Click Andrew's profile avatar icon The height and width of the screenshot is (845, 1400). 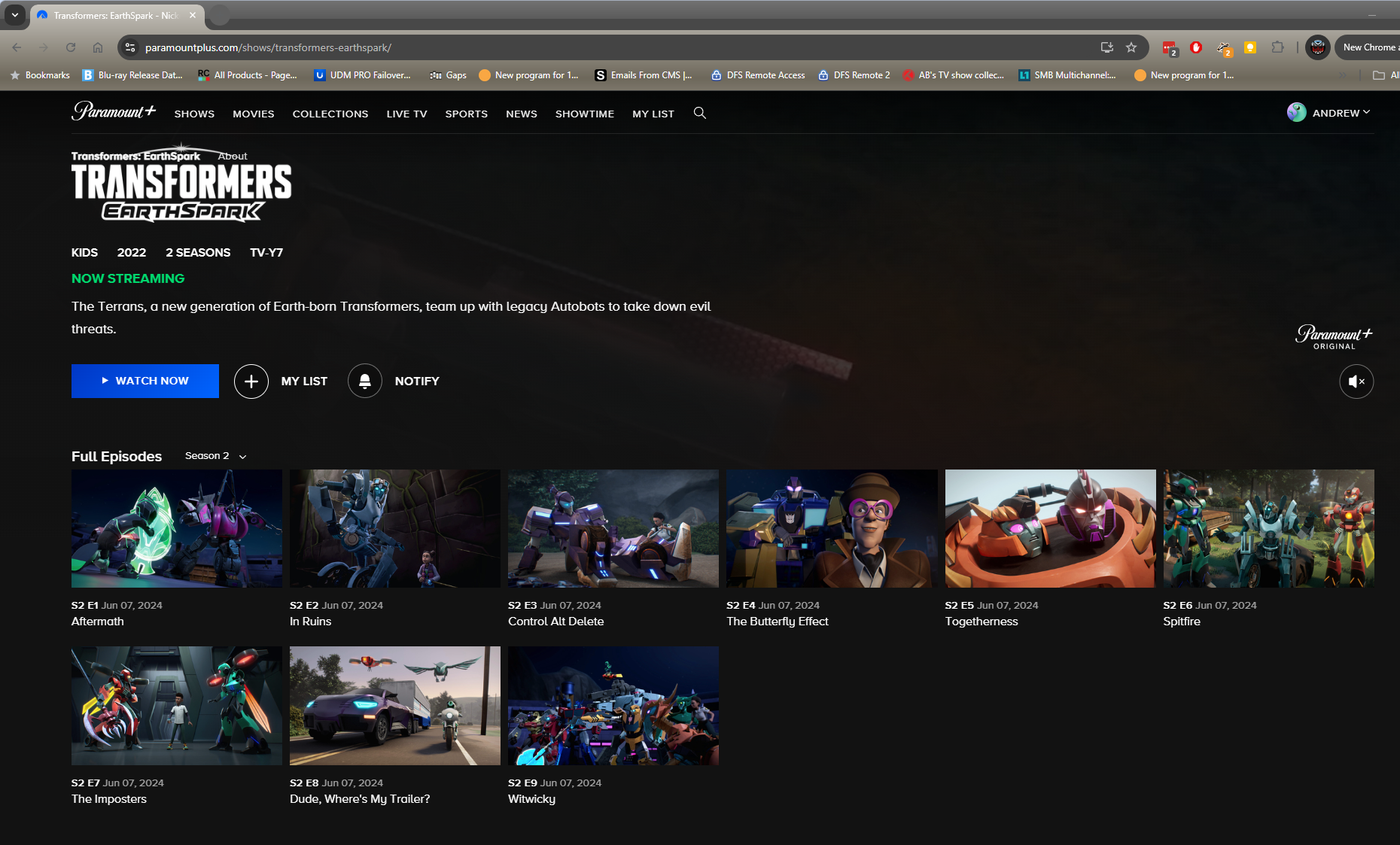(x=1296, y=112)
